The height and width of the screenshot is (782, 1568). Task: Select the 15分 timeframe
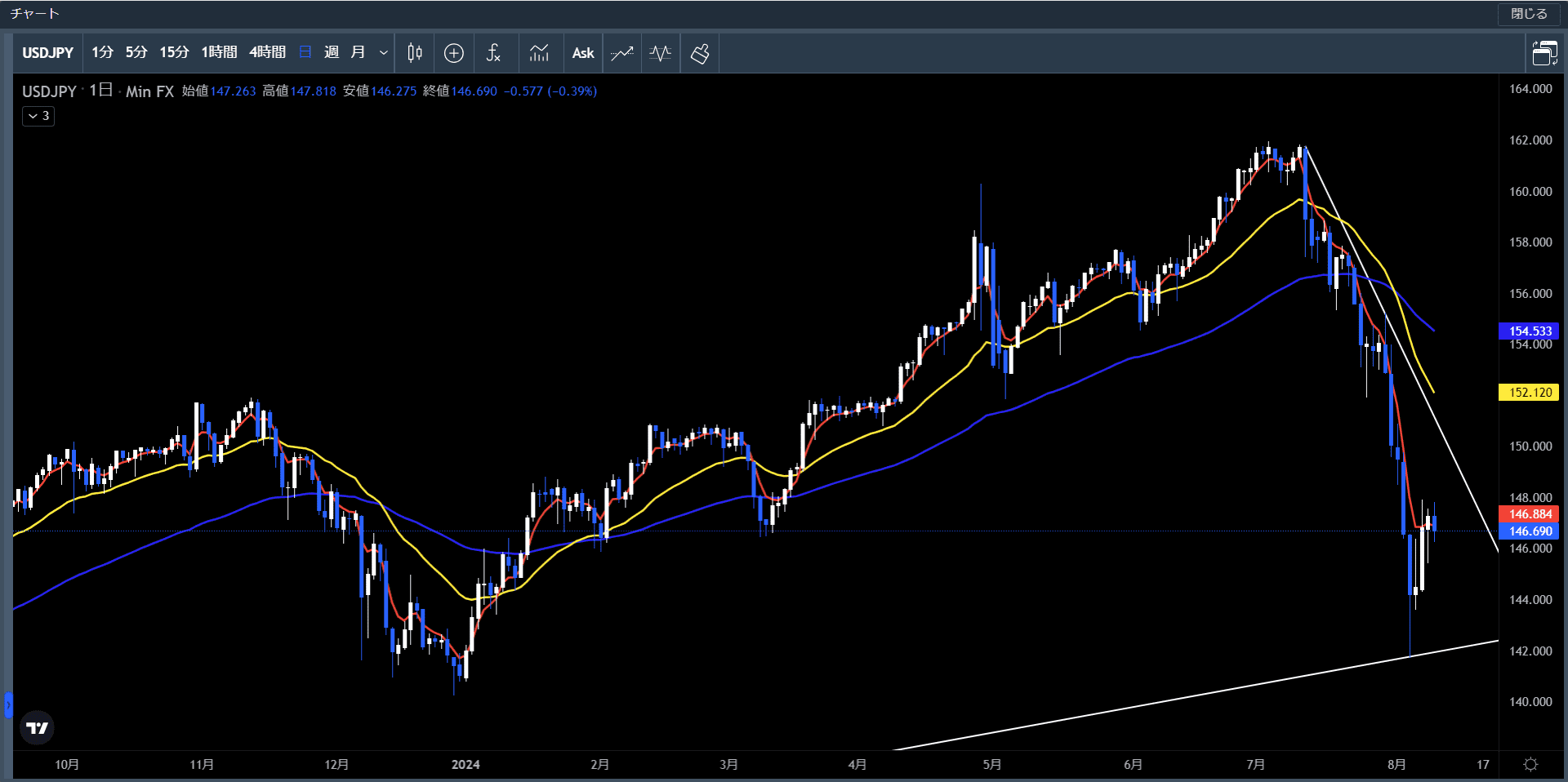(x=174, y=53)
